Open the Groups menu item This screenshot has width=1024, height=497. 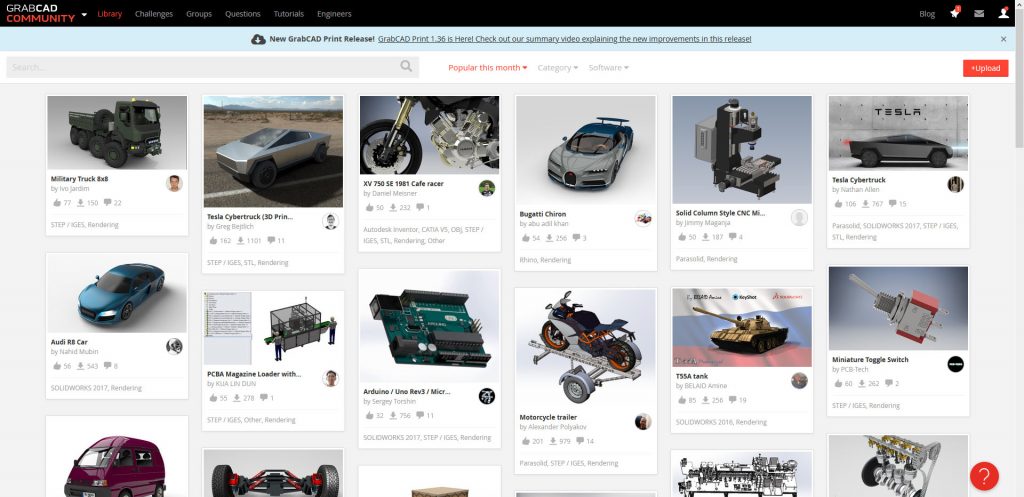pyautogui.click(x=199, y=14)
